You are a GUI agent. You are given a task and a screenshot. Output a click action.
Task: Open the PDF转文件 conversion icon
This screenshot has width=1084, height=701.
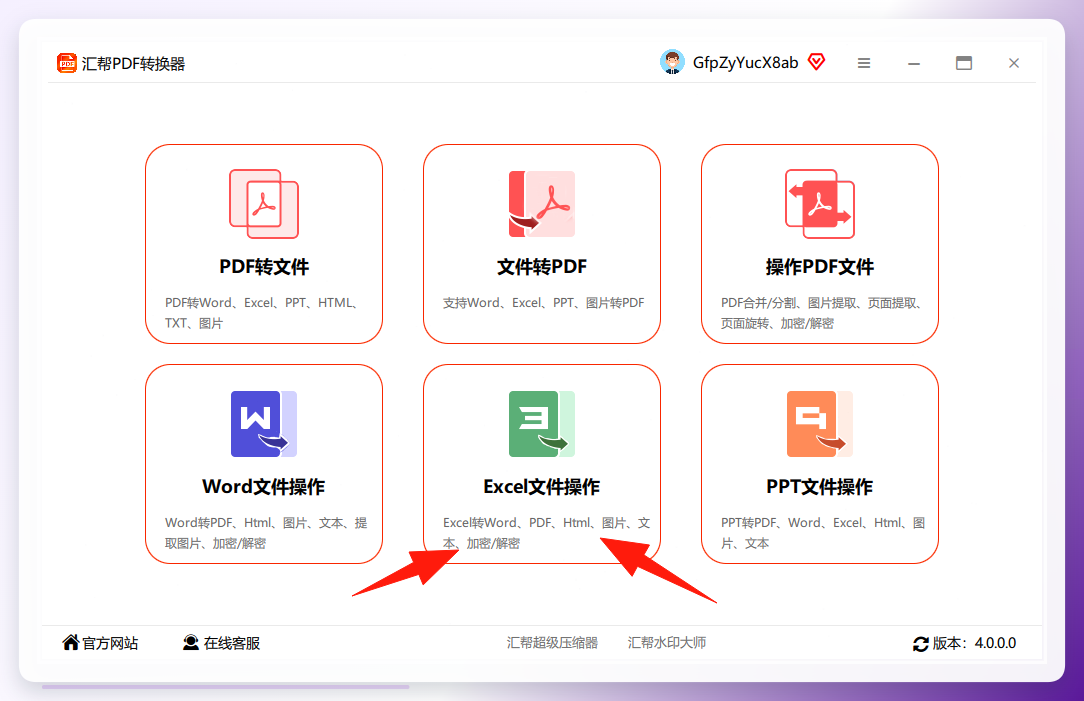click(x=264, y=204)
